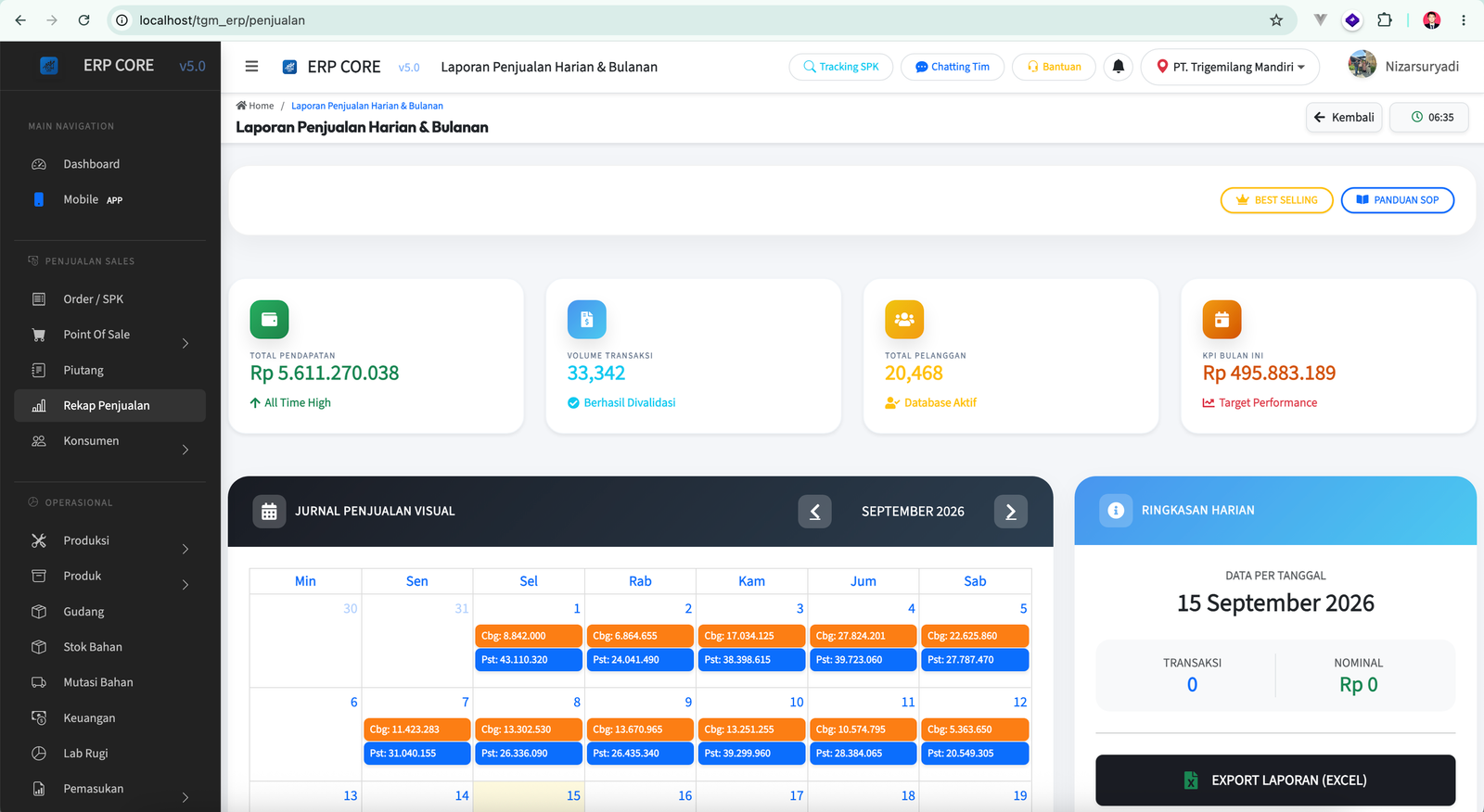Click EXPORT LAPORAN (EXCEL) button

[1275, 780]
